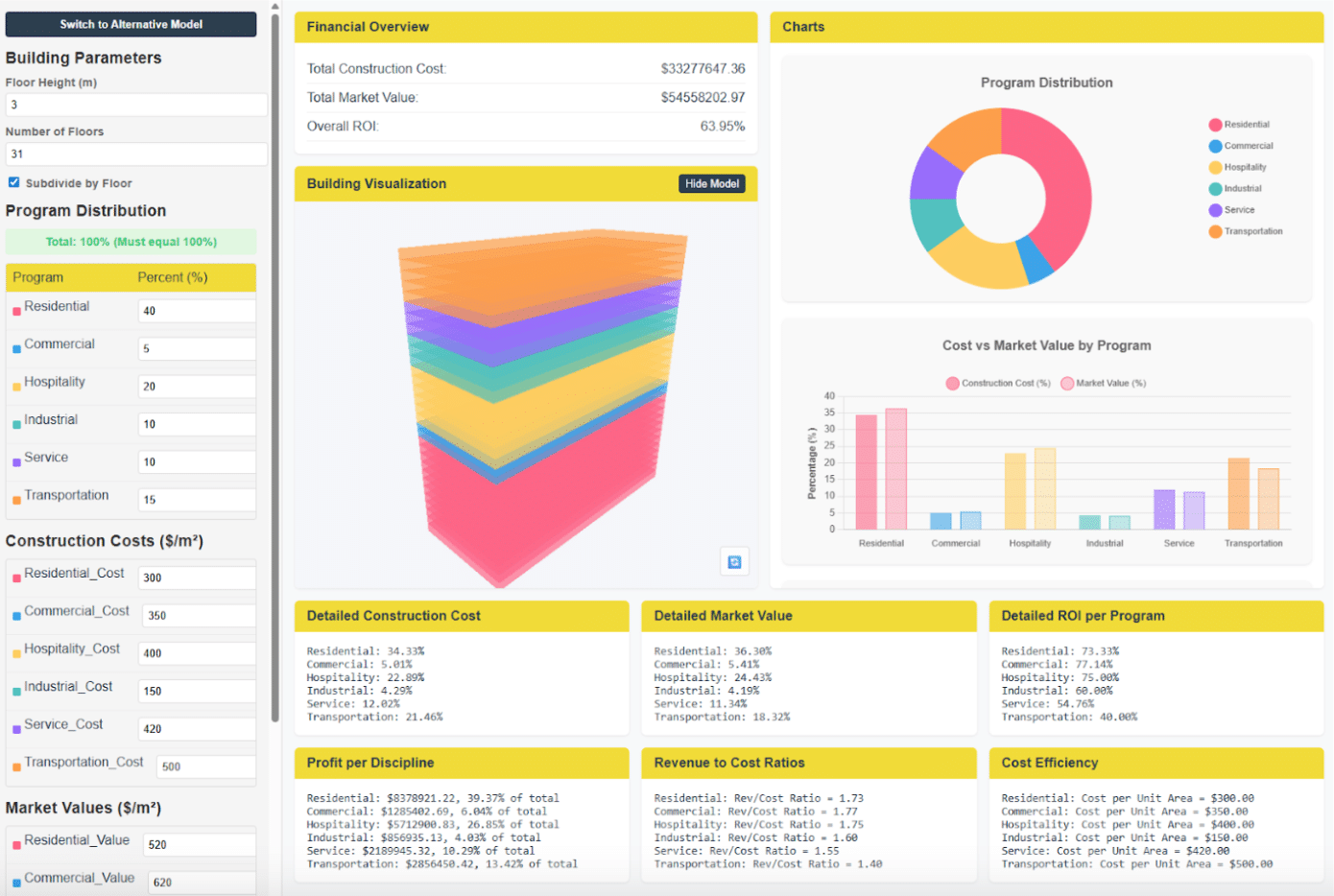The height and width of the screenshot is (896, 1334).
Task: Click the sidebar vertical scrollbar
Action: [275, 365]
